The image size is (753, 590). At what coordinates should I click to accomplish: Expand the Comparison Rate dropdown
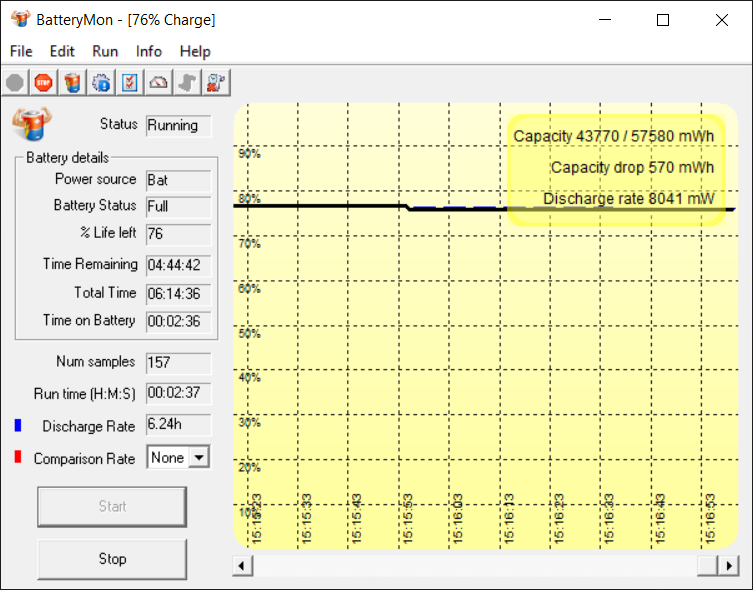199,458
